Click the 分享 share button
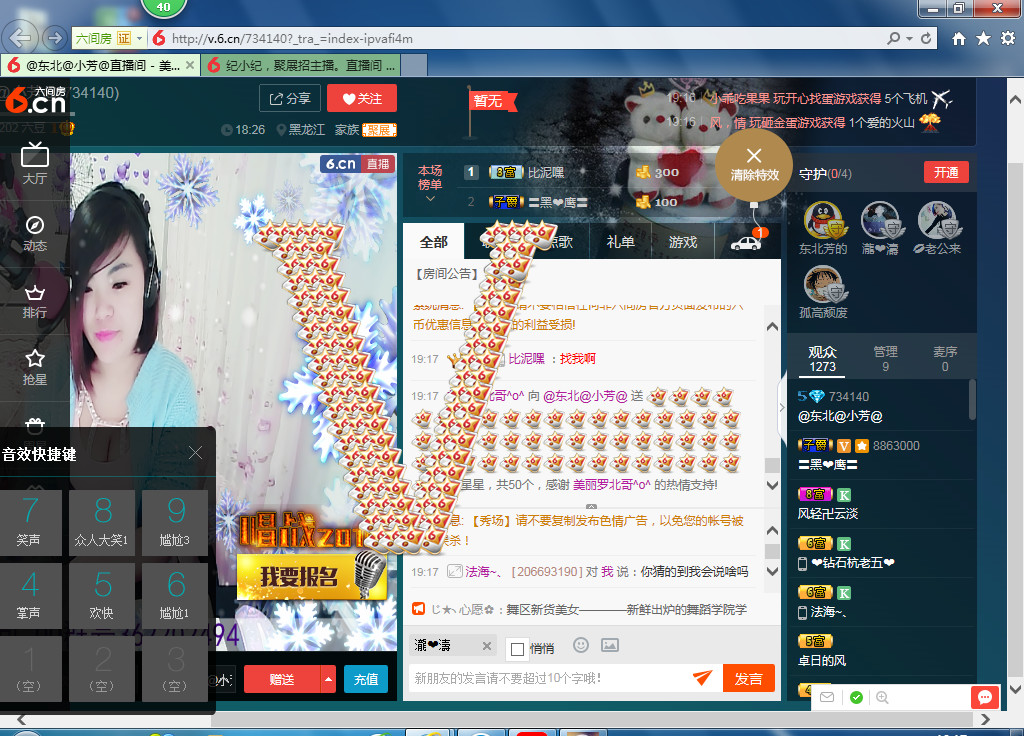 pyautogui.click(x=290, y=99)
